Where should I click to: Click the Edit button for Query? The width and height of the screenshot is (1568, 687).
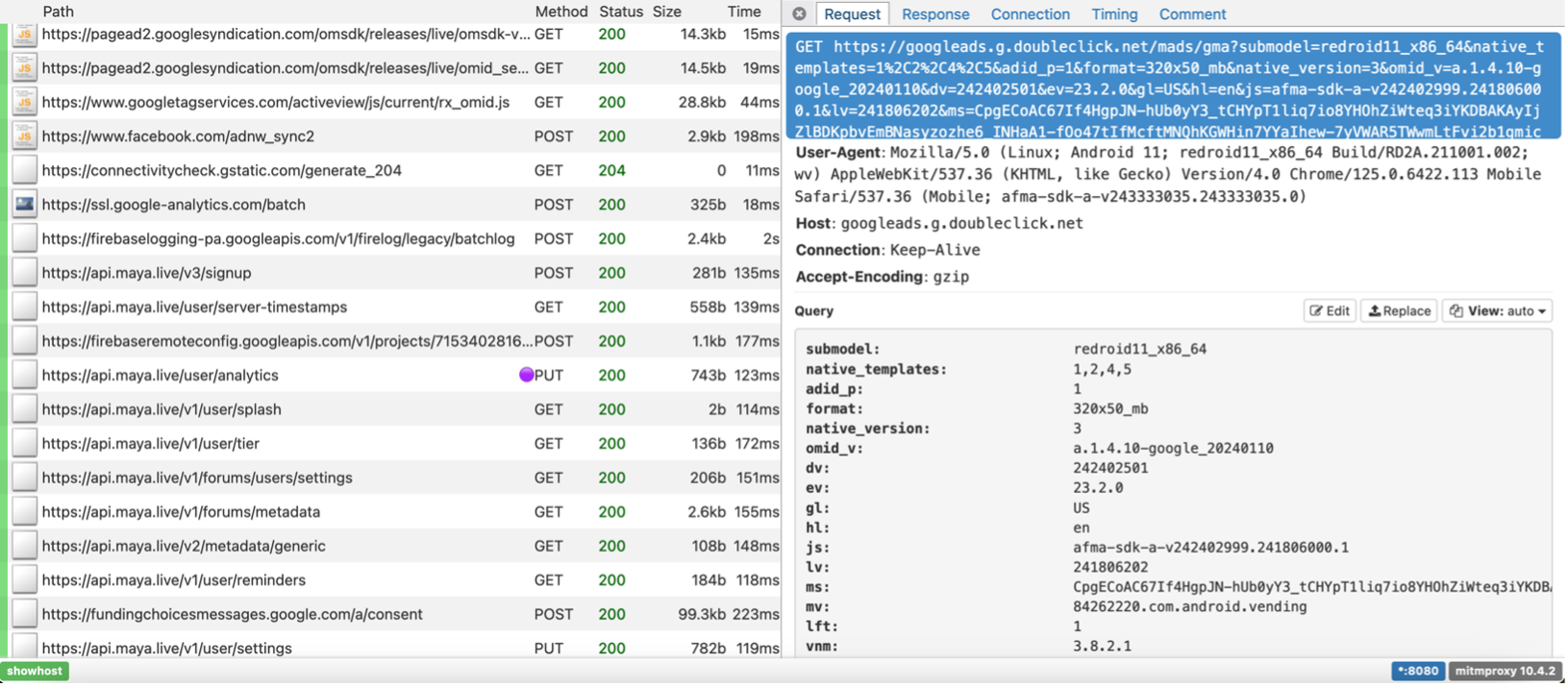tap(1330, 311)
